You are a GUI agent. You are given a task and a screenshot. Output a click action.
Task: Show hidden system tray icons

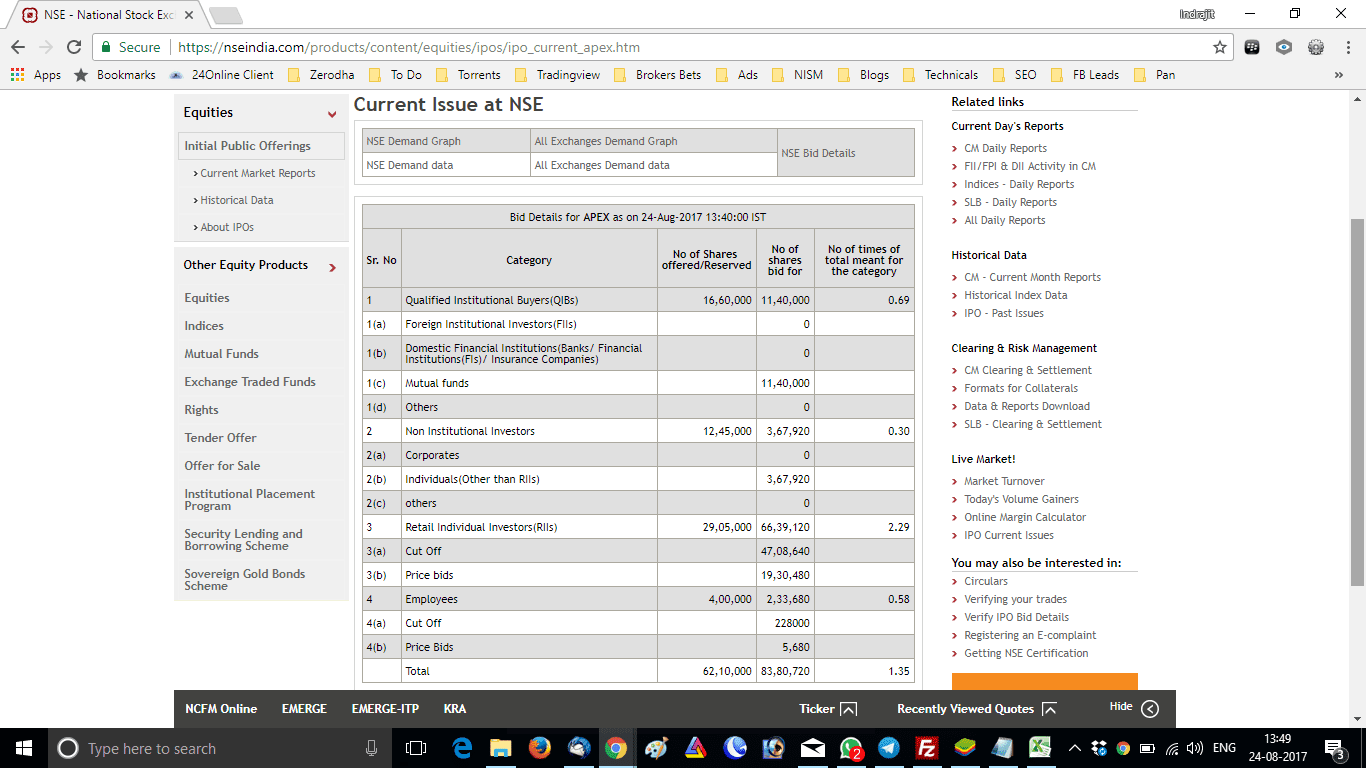point(1075,748)
